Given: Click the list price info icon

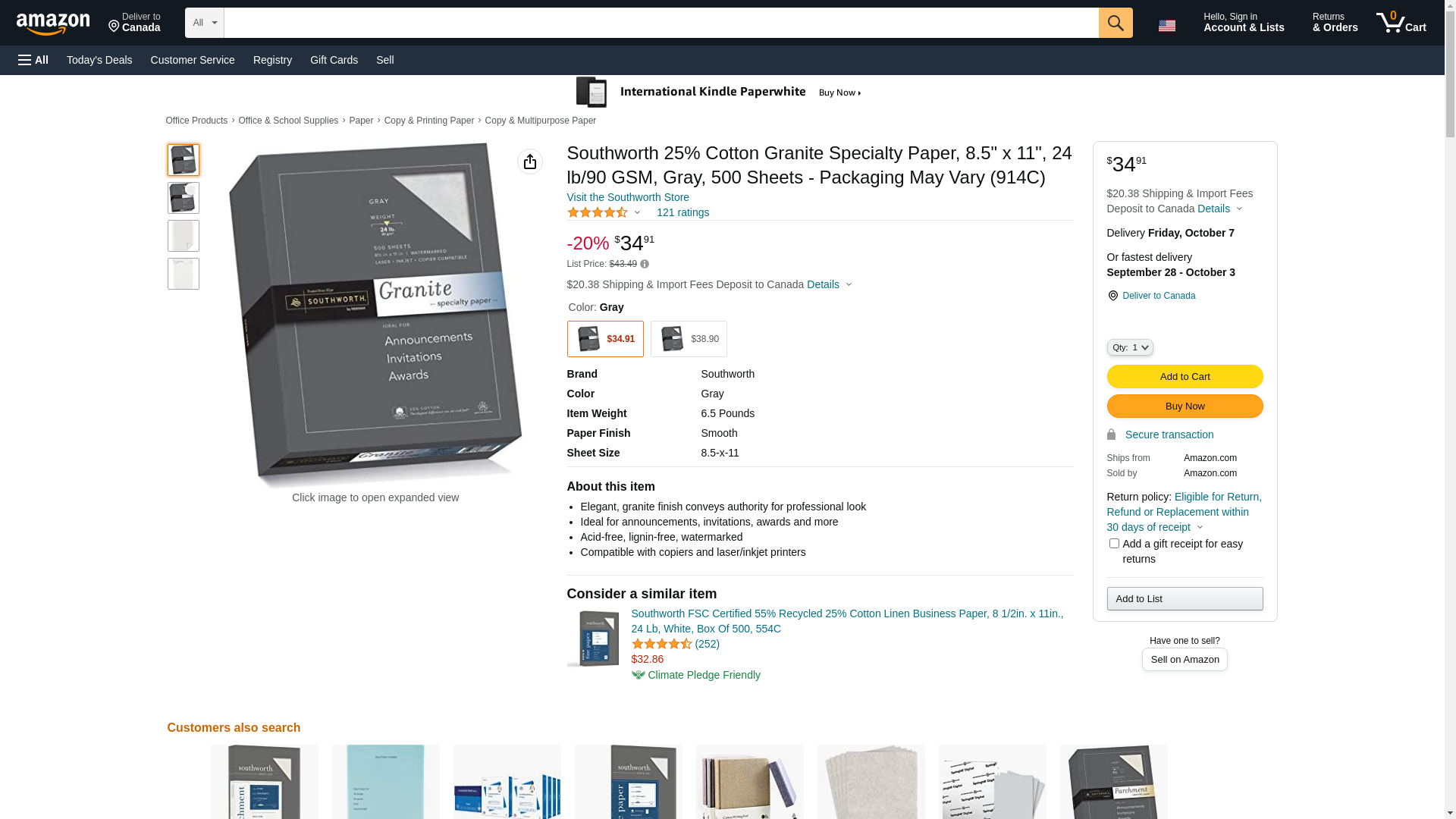Looking at the screenshot, I should (645, 264).
